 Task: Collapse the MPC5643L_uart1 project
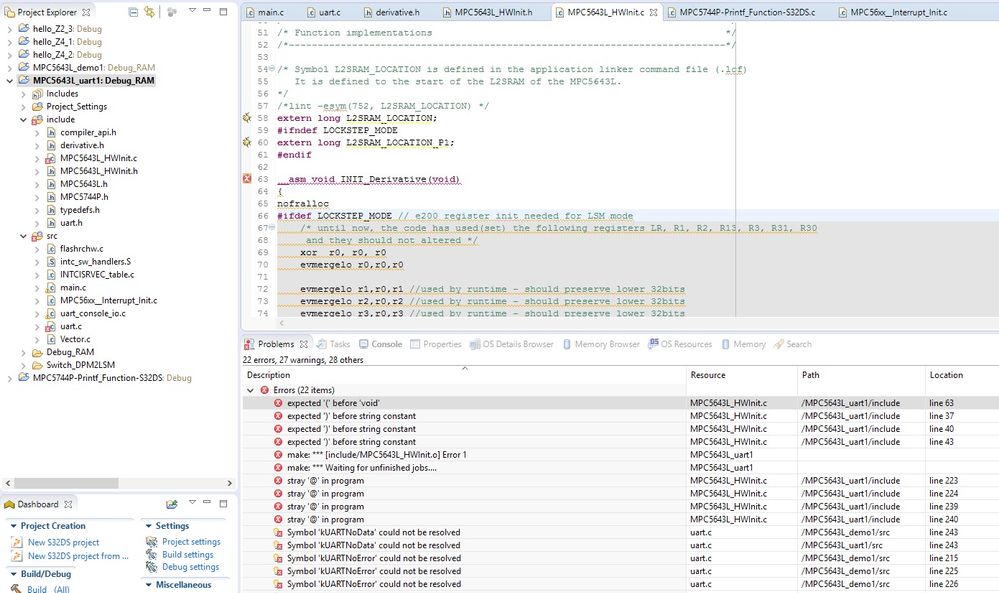(9, 81)
